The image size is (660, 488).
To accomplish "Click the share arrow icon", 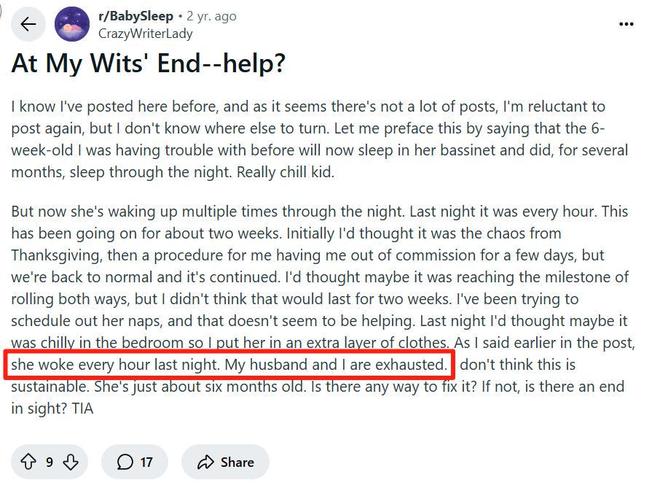I will (x=206, y=461).
